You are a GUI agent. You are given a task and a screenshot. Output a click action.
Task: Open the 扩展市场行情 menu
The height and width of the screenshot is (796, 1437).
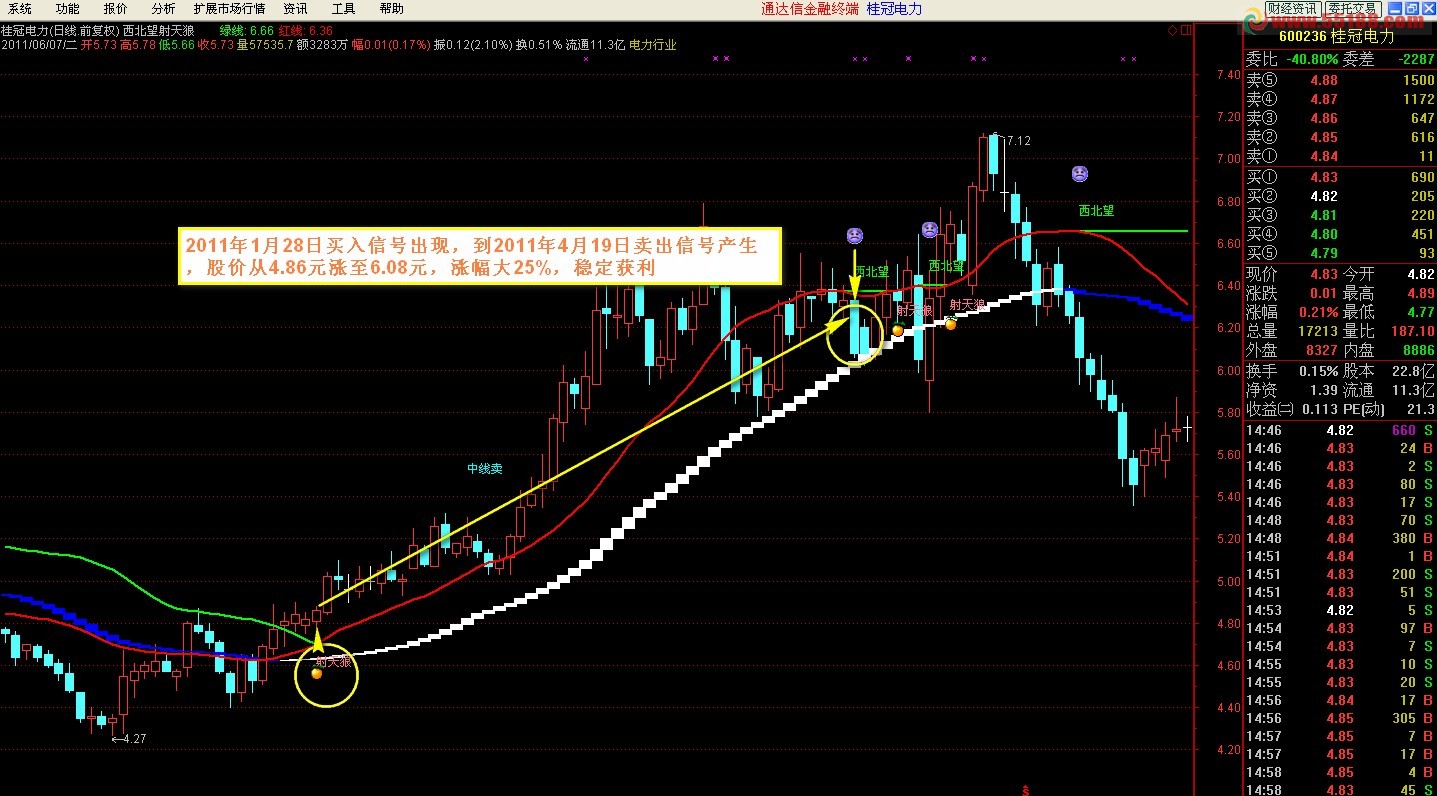coord(229,9)
